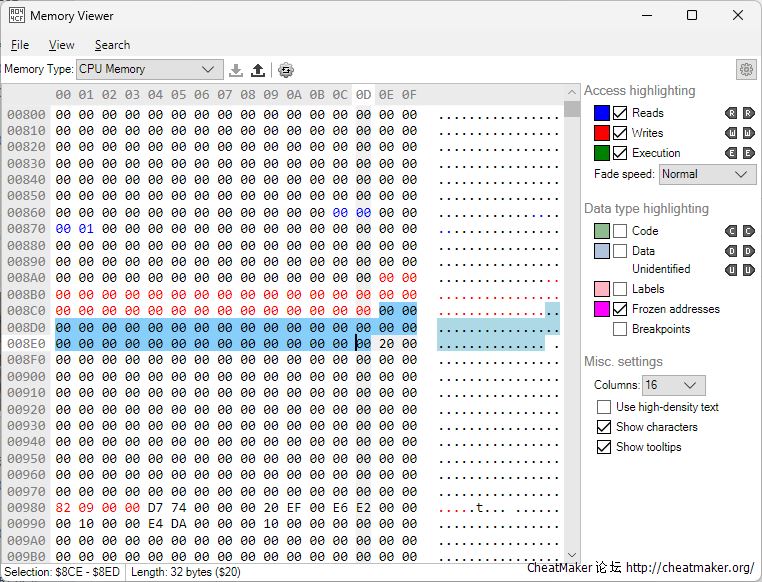762x582 pixels.
Task: Expand the Fade speed dropdown
Action: pos(707,174)
